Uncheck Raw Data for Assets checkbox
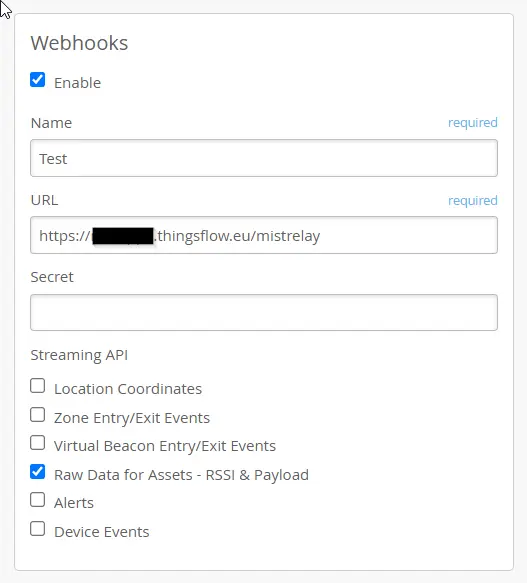 pyautogui.click(x=38, y=472)
